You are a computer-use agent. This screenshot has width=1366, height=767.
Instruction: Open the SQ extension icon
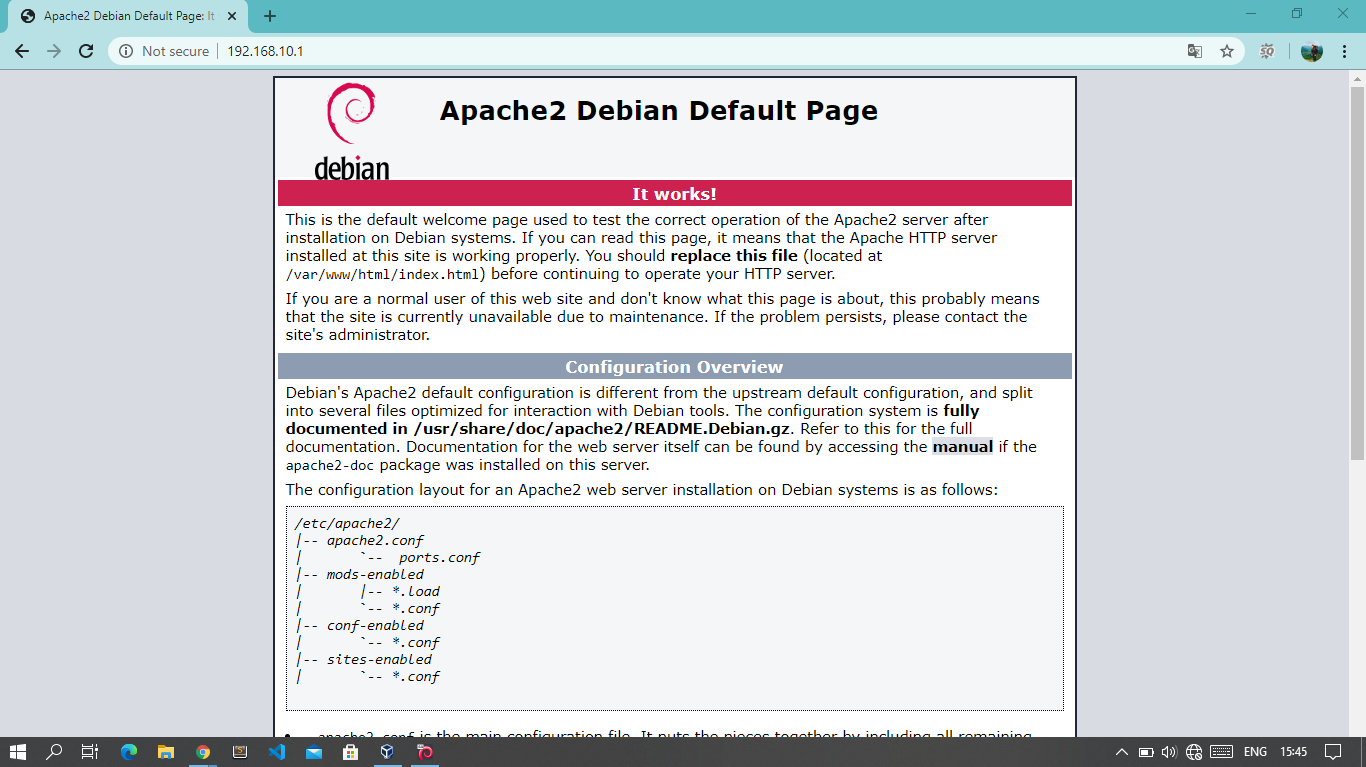pos(1268,51)
